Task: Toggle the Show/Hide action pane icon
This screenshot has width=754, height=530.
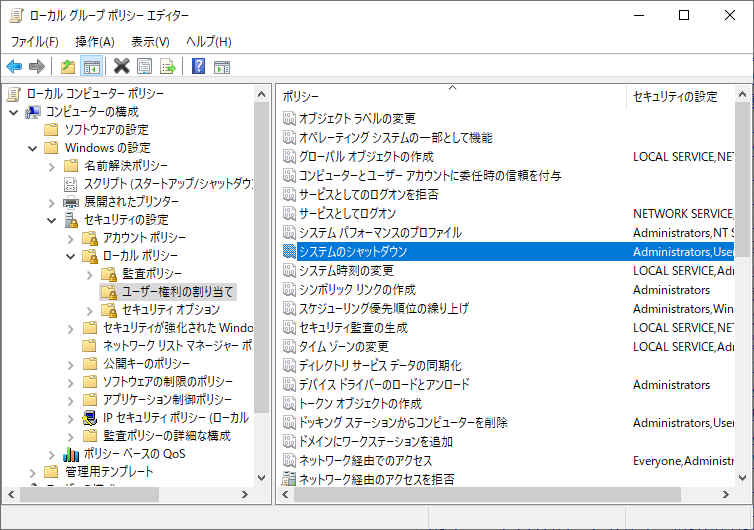Action: point(222,66)
